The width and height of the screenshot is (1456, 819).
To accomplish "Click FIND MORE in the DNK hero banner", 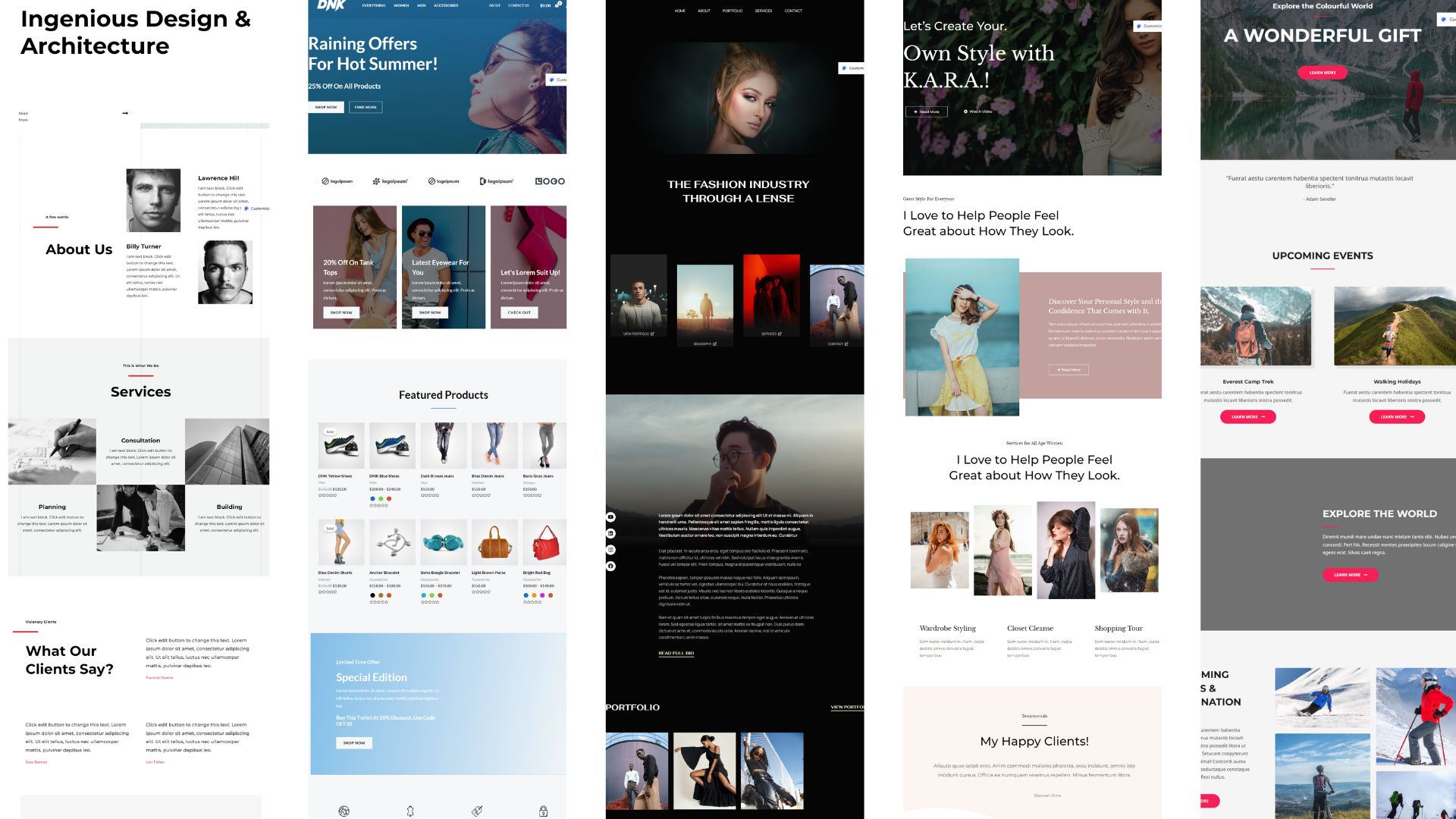I will 365,107.
